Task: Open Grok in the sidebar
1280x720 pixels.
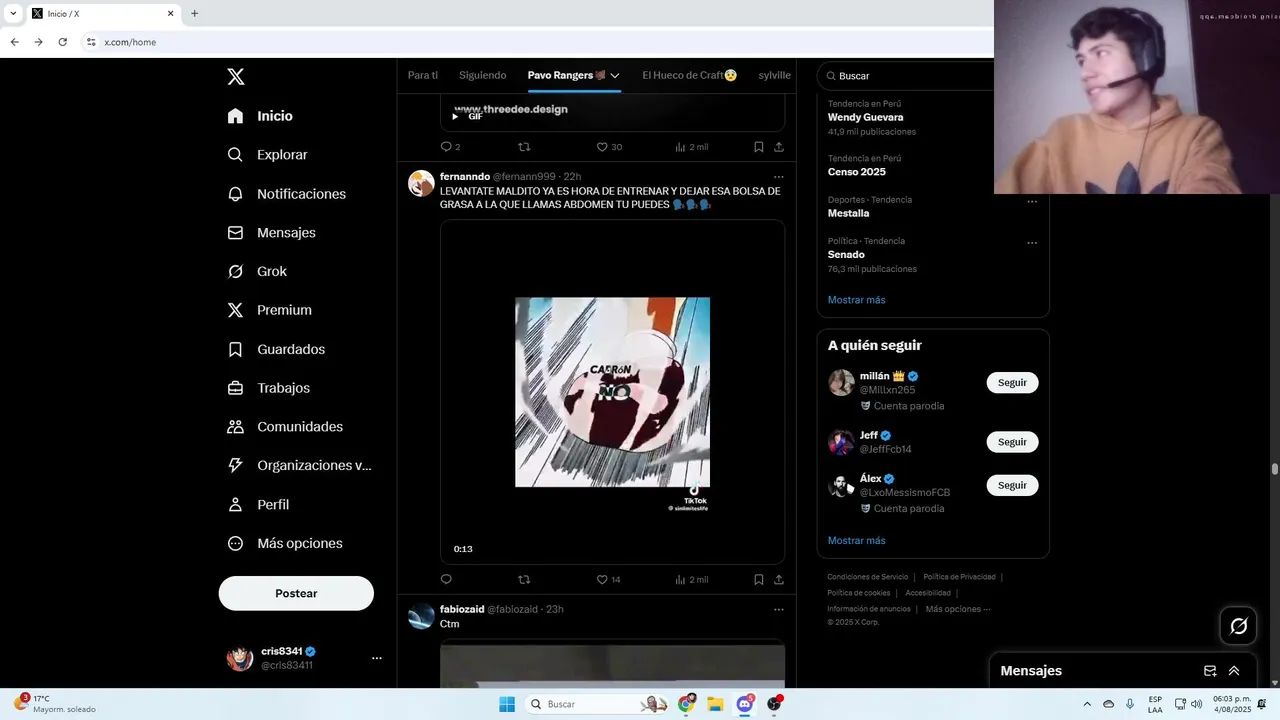Action: (257, 271)
